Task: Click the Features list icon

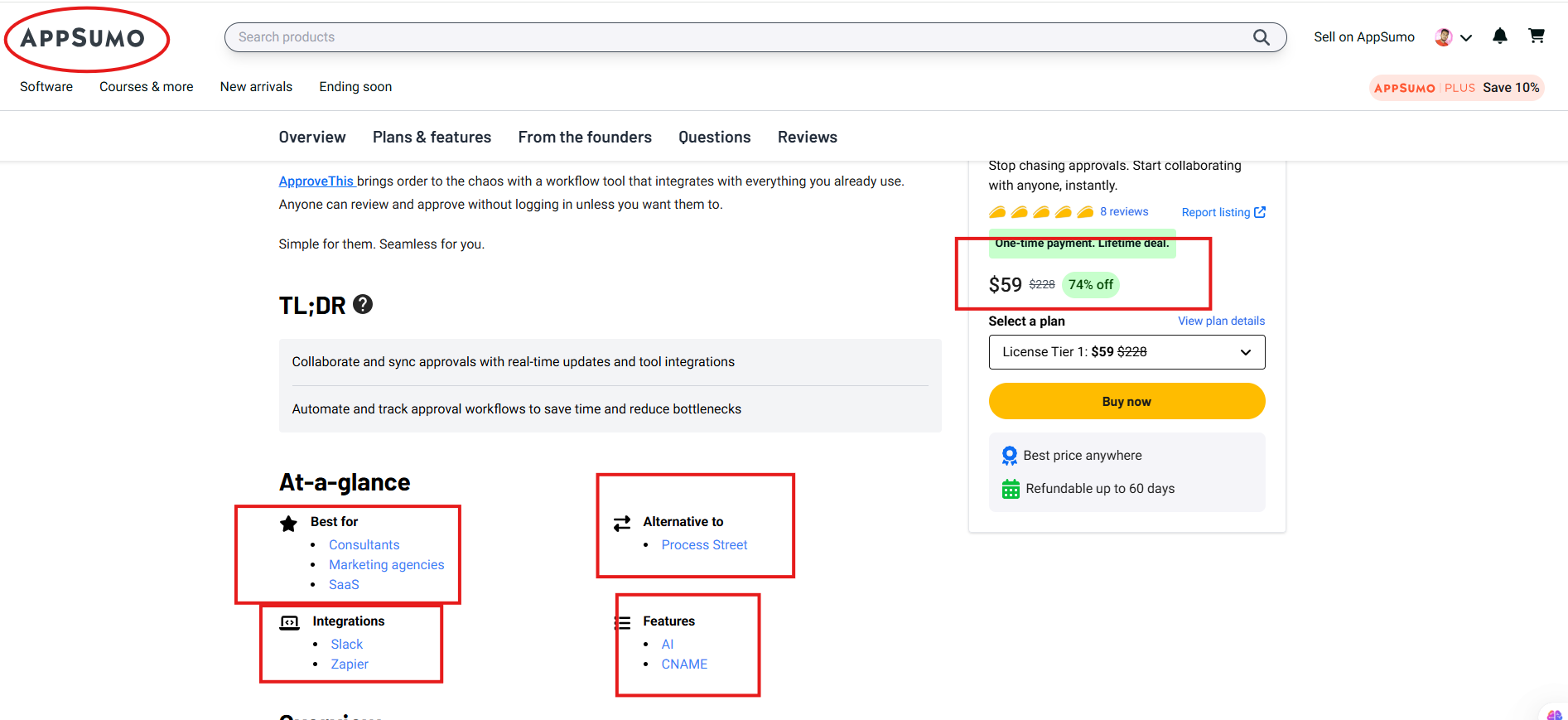Action: (622, 622)
